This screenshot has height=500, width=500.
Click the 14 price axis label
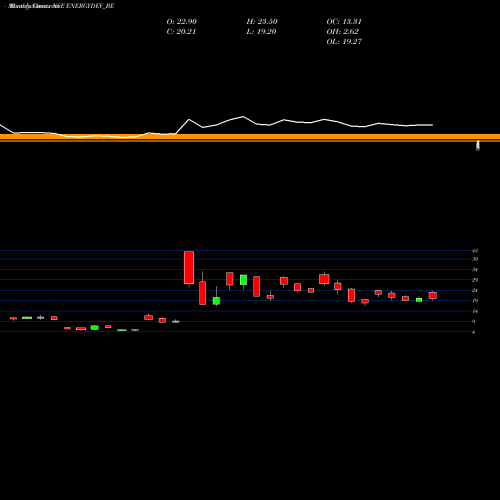click(x=475, y=311)
